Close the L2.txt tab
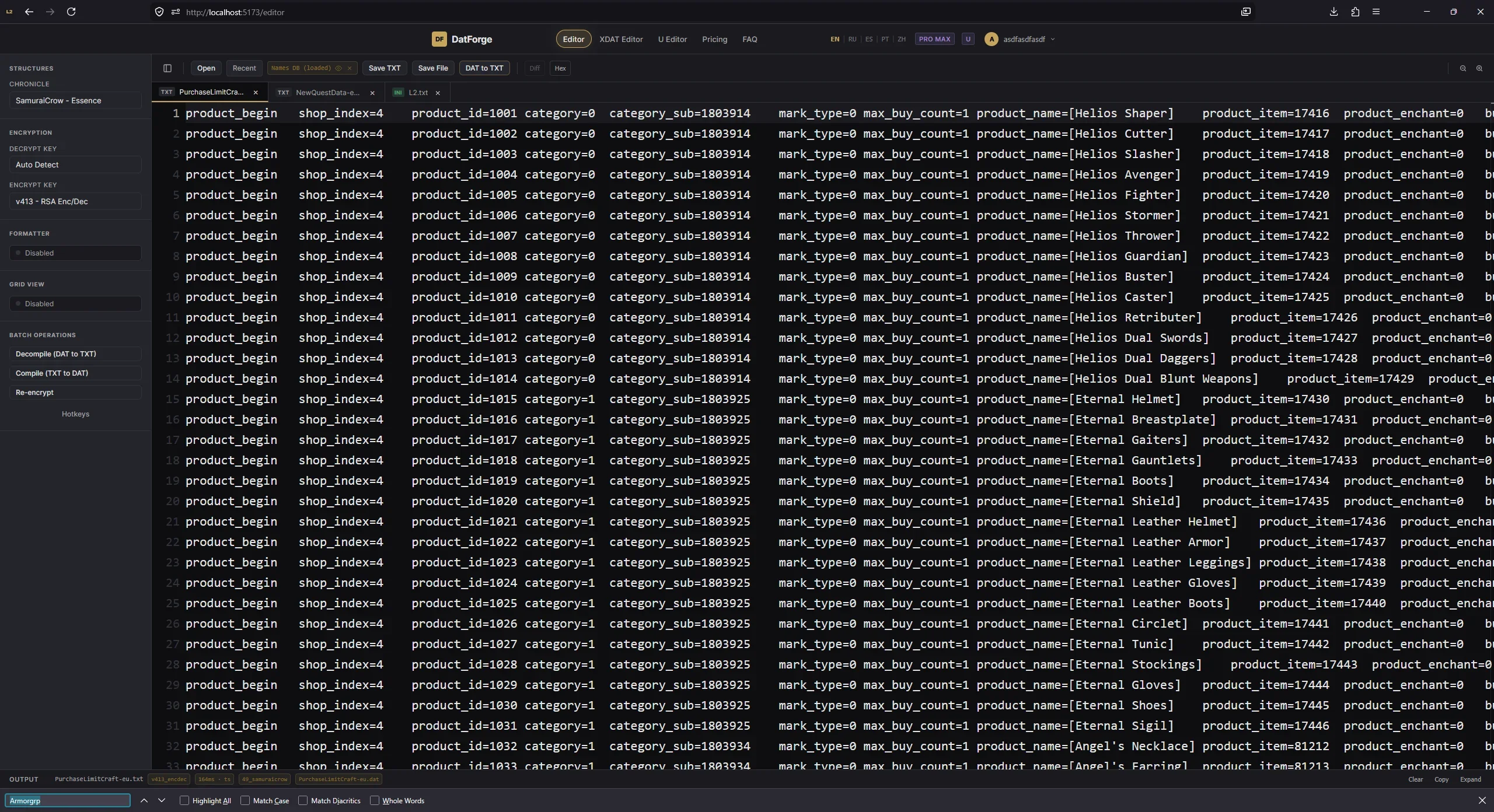Screen dimensions: 1494x812 point(438,93)
